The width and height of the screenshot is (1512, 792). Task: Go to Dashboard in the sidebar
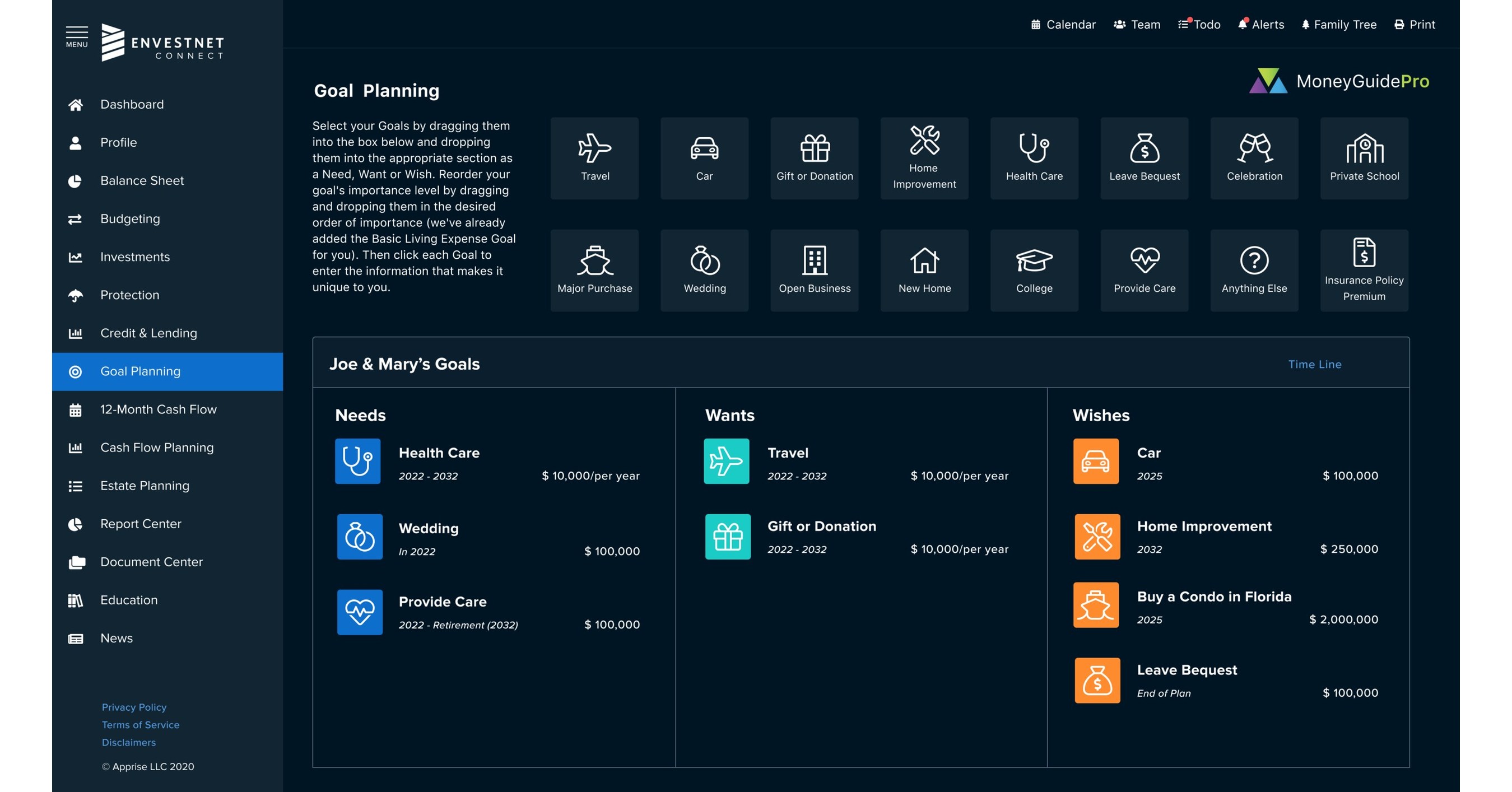click(132, 104)
